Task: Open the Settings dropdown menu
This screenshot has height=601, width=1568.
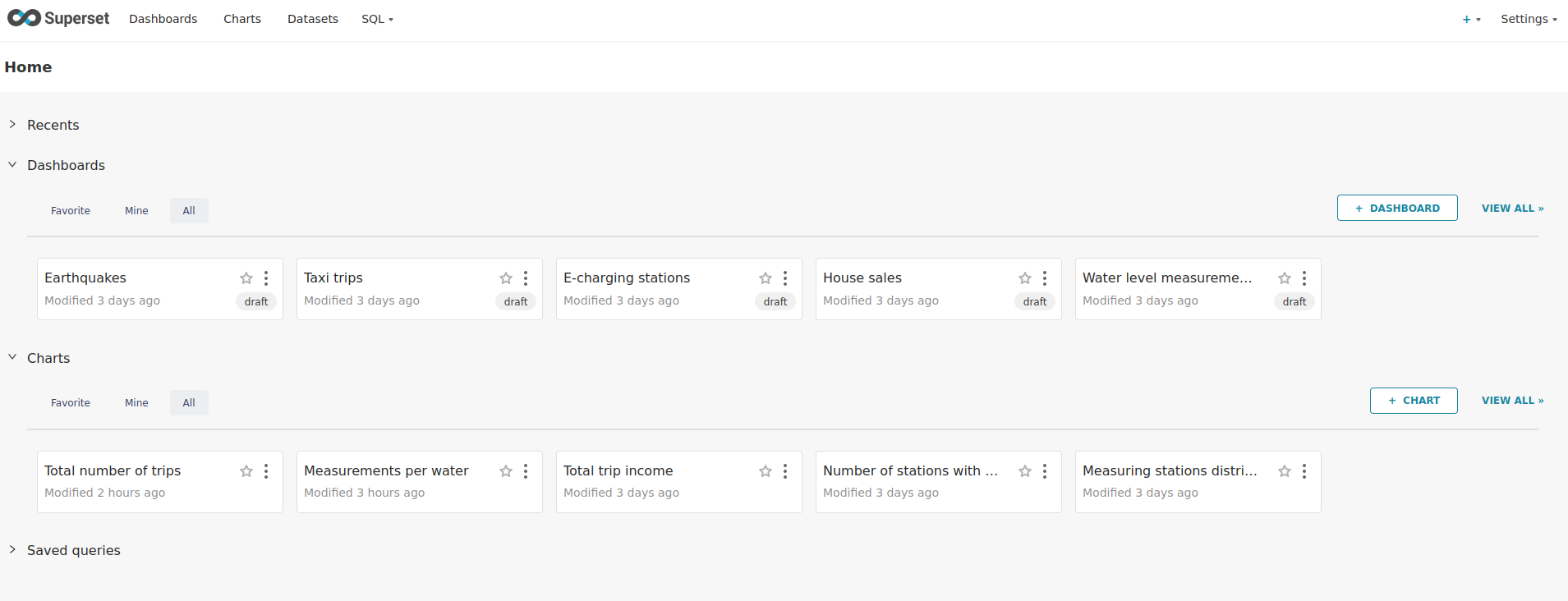Action: [1528, 19]
